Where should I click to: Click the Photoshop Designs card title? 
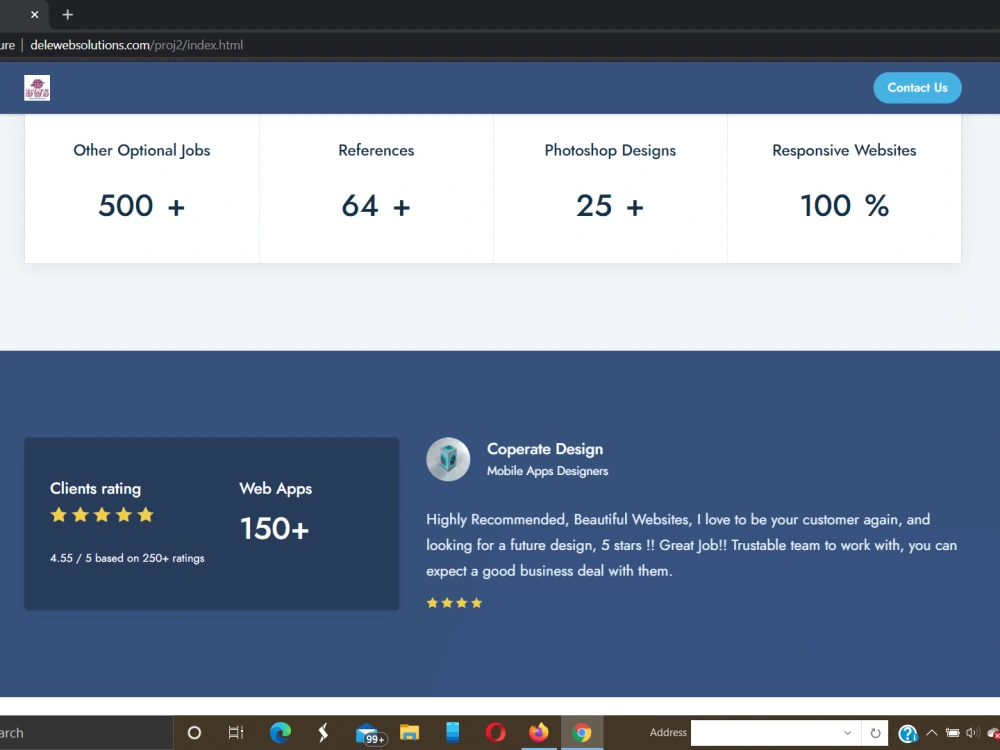click(x=610, y=151)
